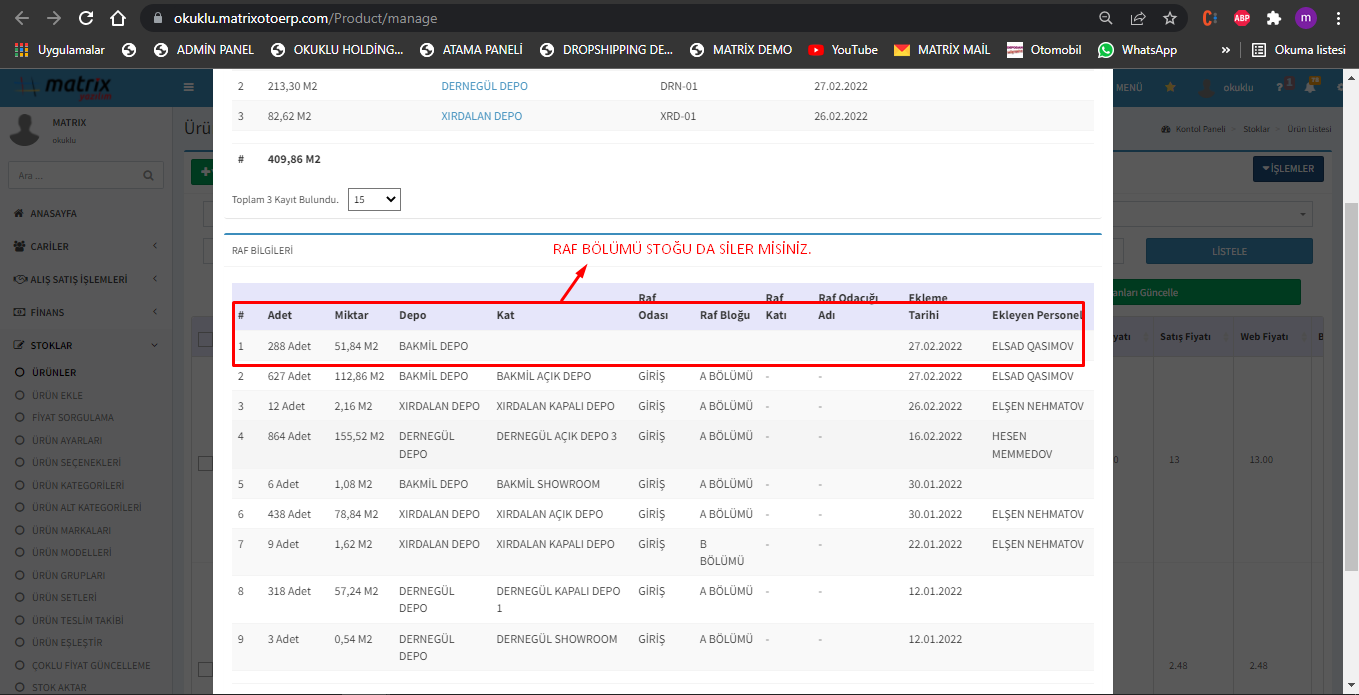Click the XIRDALAN DEPO link
The image size is (1359, 695).
[x=481, y=116]
